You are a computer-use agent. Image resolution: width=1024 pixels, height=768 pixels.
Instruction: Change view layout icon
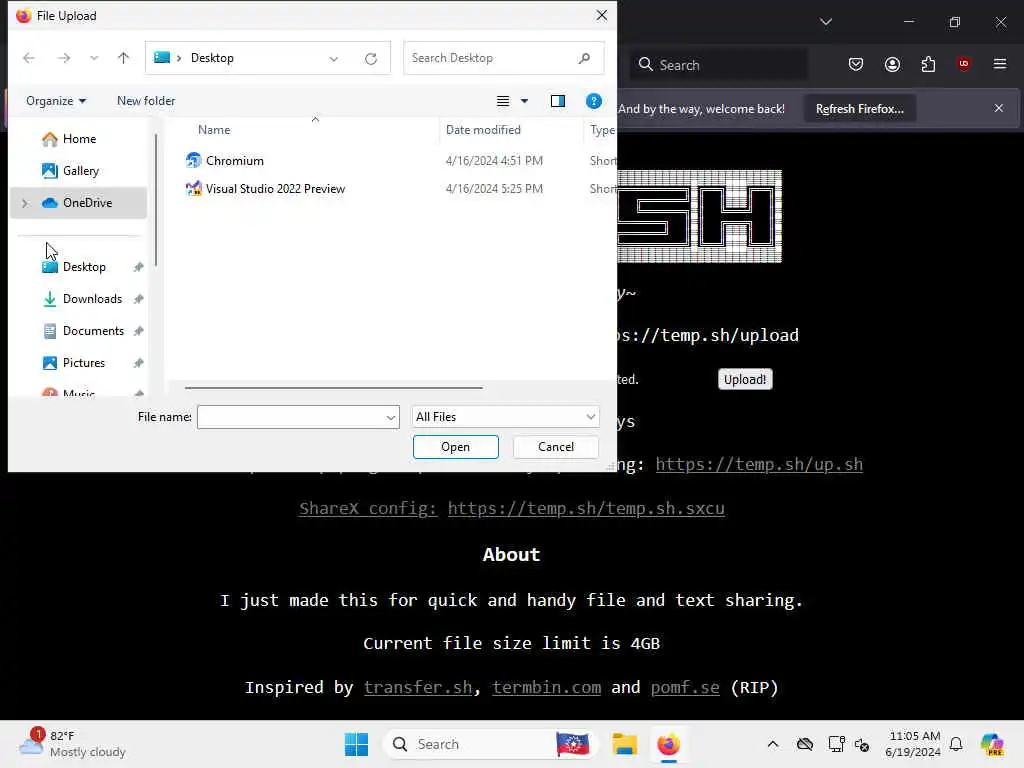click(x=503, y=101)
